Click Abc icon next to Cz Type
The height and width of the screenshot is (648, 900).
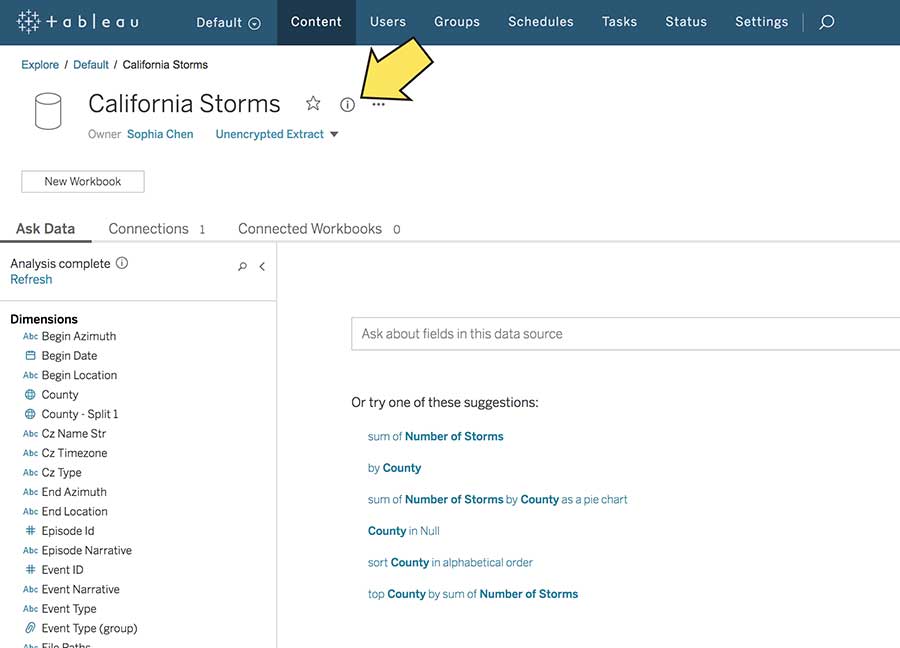30,472
